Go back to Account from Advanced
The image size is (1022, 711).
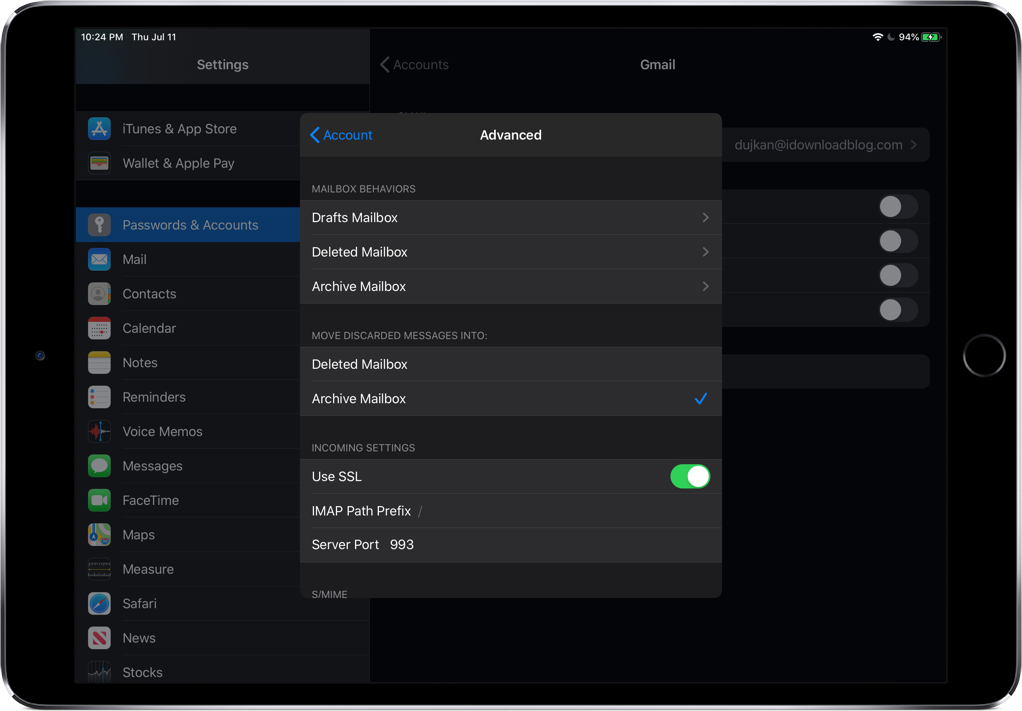341,135
